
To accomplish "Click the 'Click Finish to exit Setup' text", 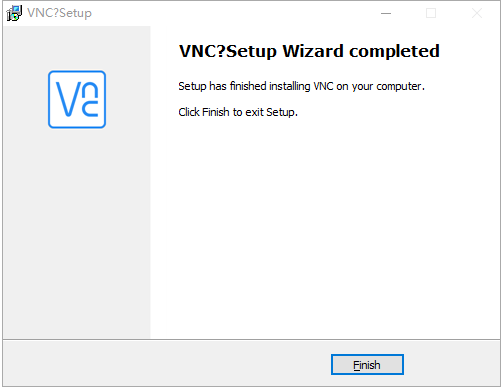I will coord(238,112).
